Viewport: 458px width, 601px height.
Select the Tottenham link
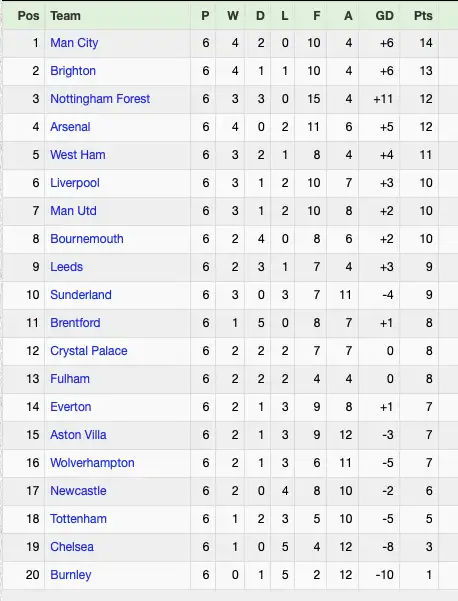[78, 518]
